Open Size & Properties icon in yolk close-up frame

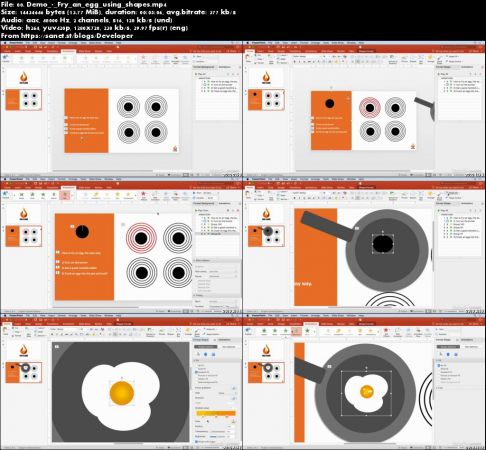(213, 354)
